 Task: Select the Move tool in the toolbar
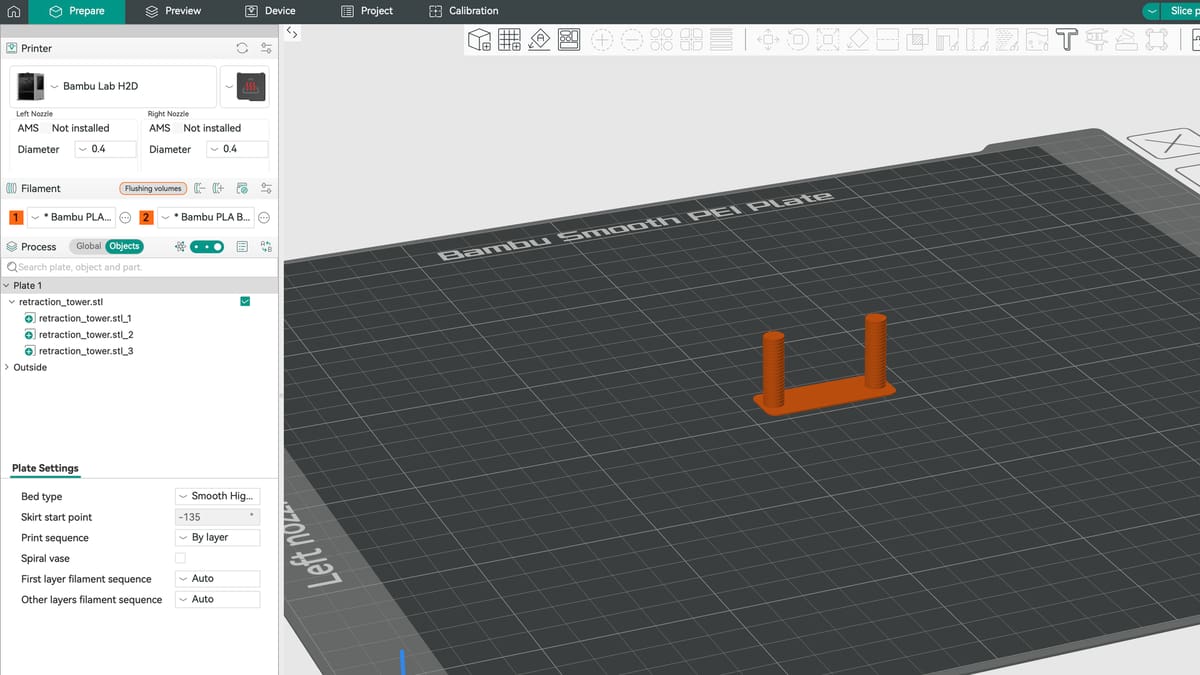769,40
